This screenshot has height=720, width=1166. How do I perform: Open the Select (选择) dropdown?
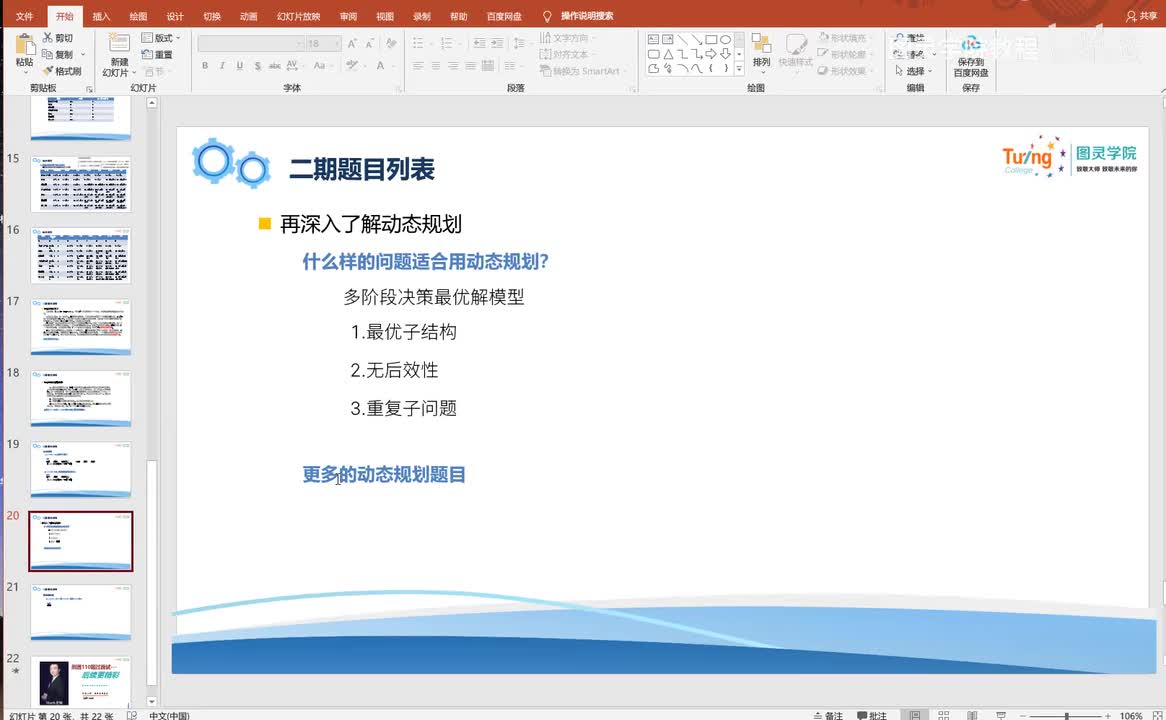pyautogui.click(x=913, y=71)
